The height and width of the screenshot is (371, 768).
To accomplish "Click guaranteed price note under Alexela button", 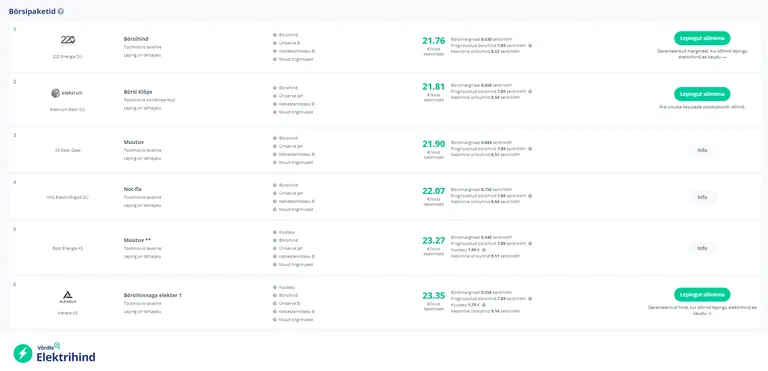I will (702, 310).
